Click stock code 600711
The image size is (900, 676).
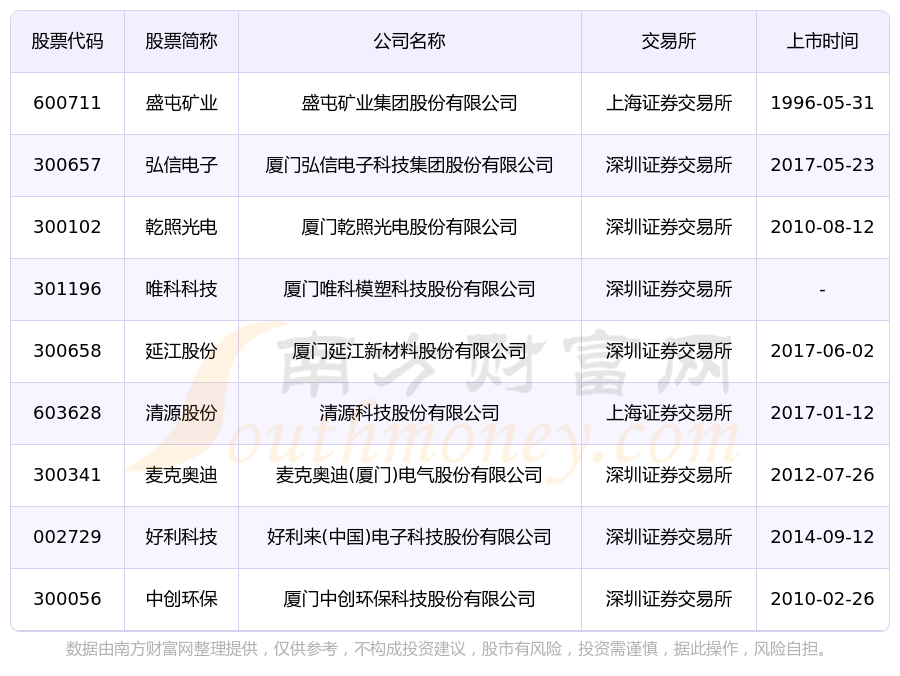click(67, 103)
